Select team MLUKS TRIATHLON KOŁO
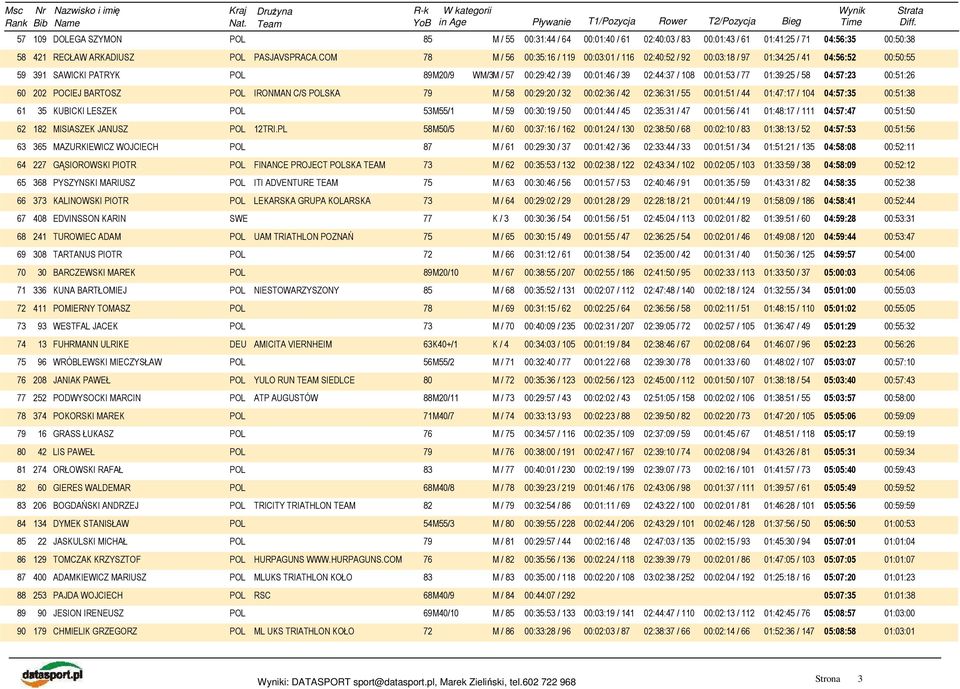 (303, 577)
